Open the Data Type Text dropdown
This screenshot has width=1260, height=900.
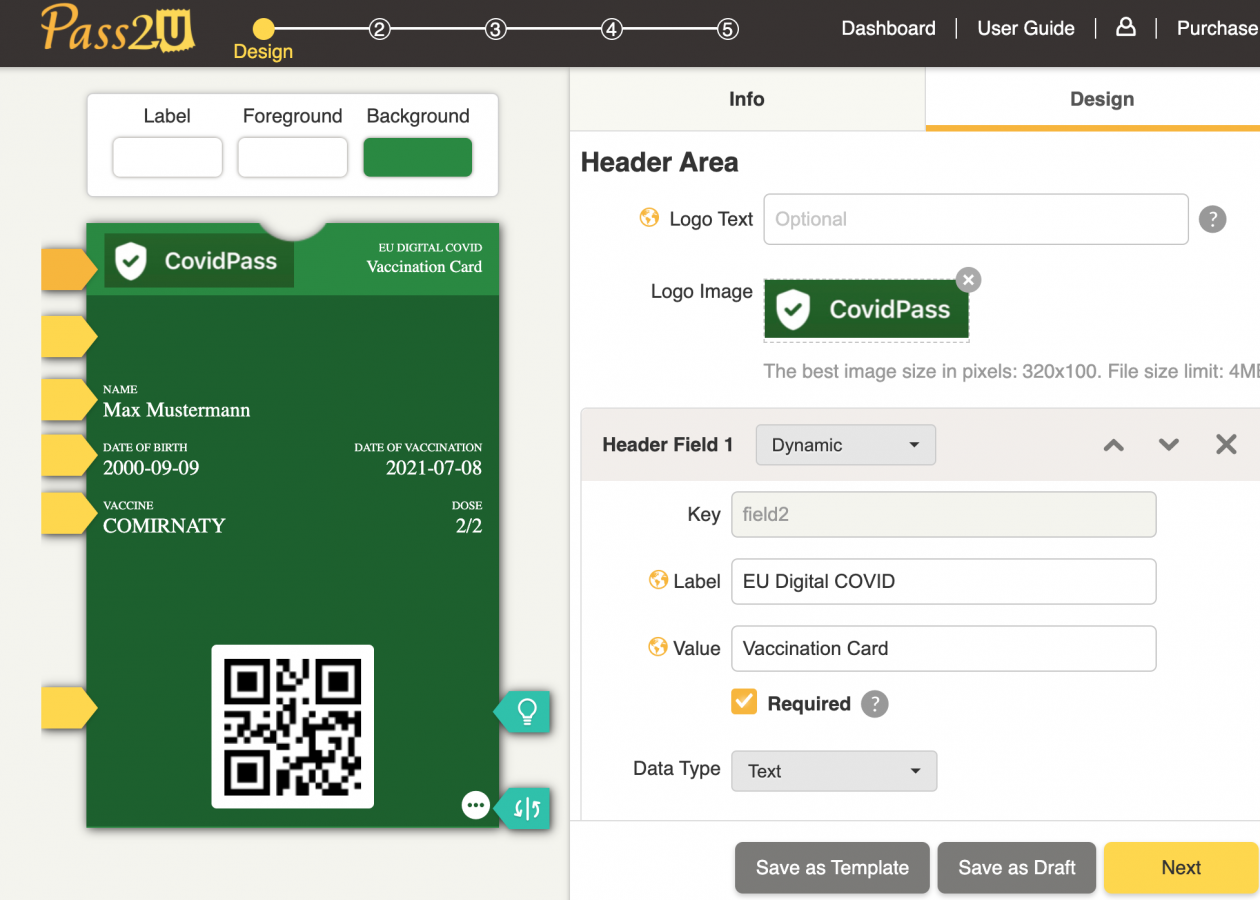coord(834,771)
